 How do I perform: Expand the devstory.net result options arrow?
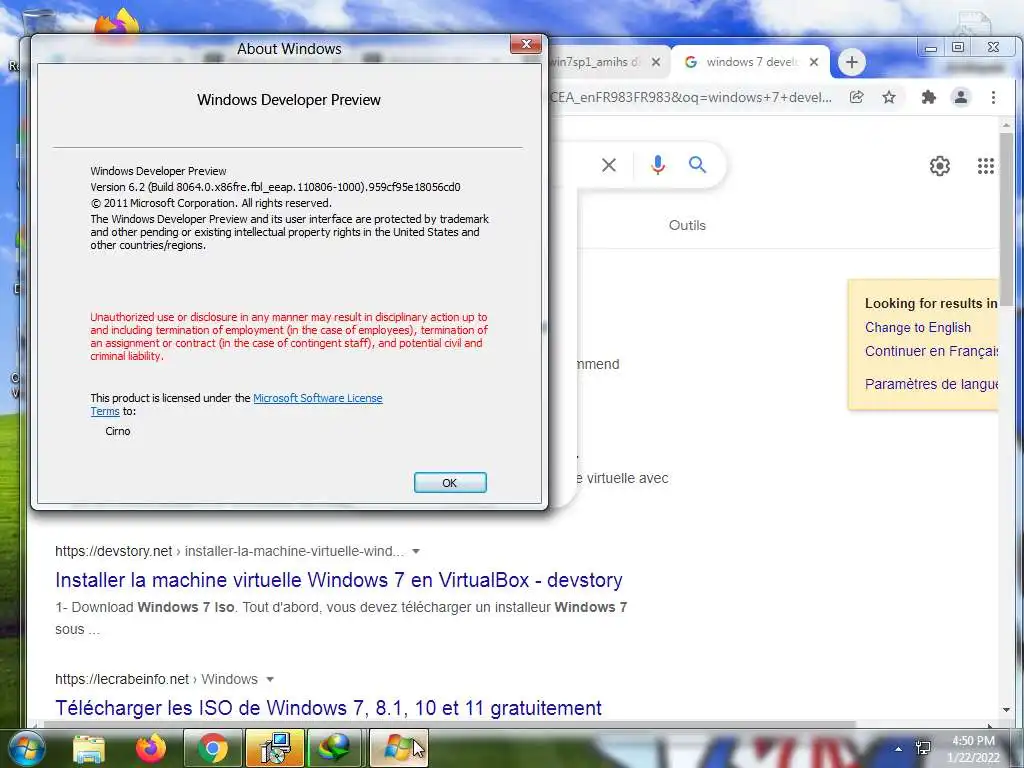coord(415,551)
